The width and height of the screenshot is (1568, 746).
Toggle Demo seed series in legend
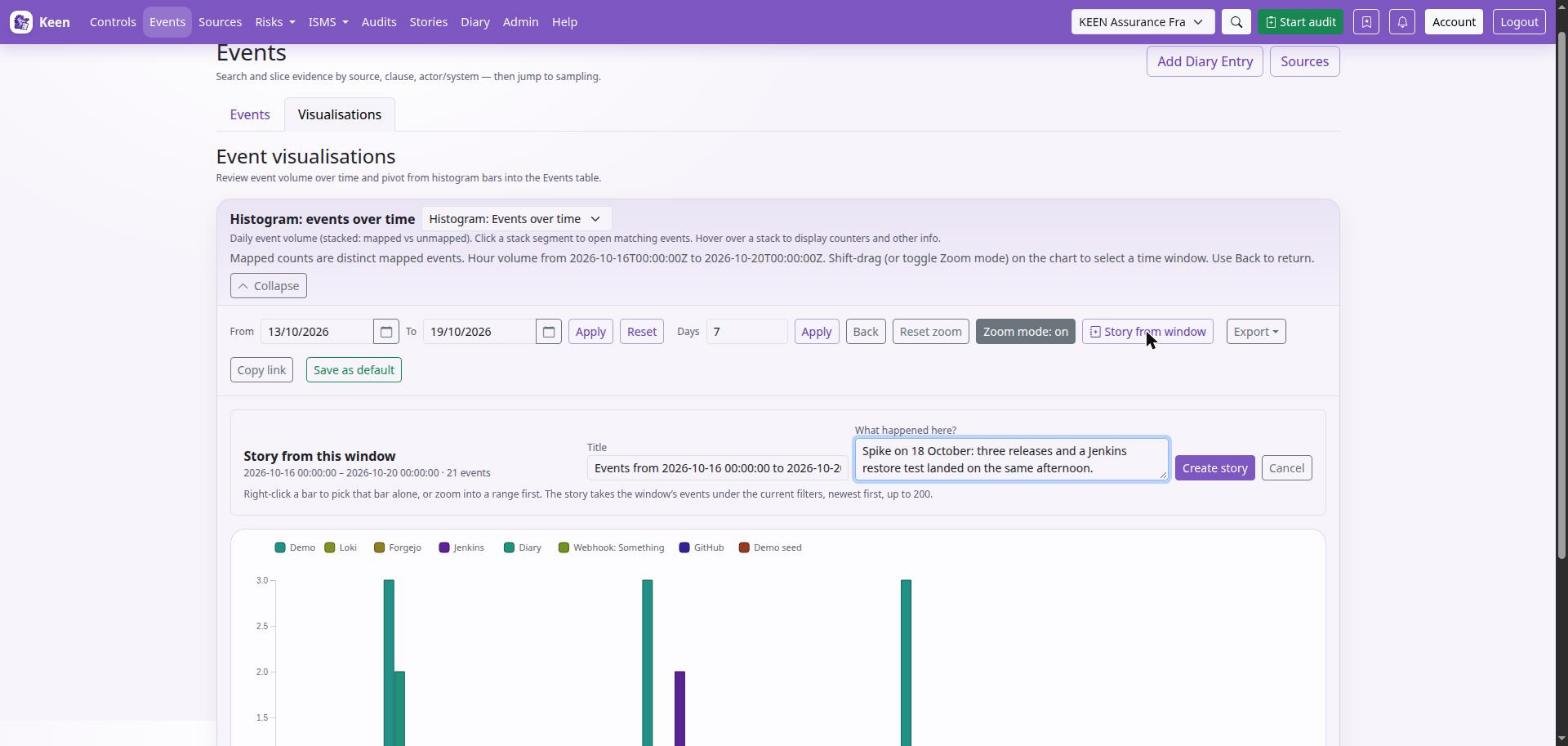(x=770, y=548)
